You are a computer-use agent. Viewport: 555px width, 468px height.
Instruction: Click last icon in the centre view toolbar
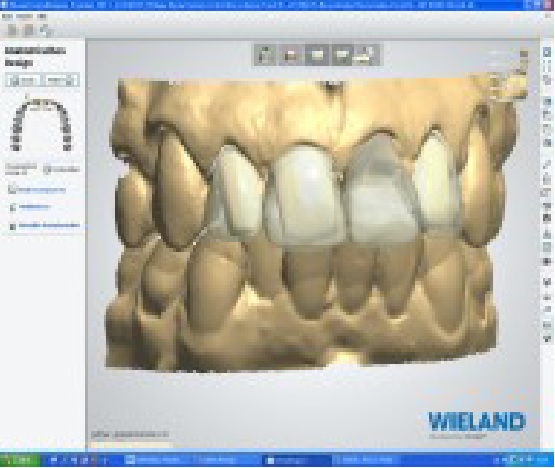coord(367,55)
